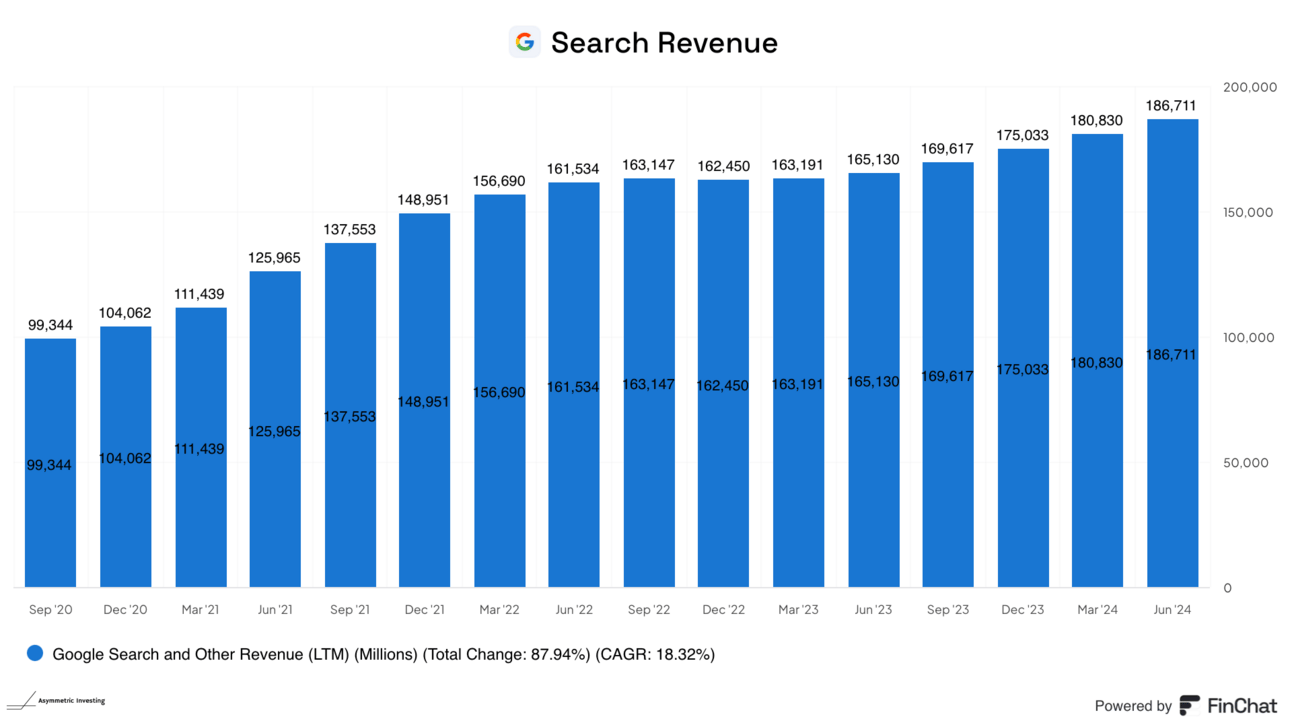Viewport: 1292px width, 727px height.
Task: Click the "Sep '21" x-axis label
Action: click(350, 609)
